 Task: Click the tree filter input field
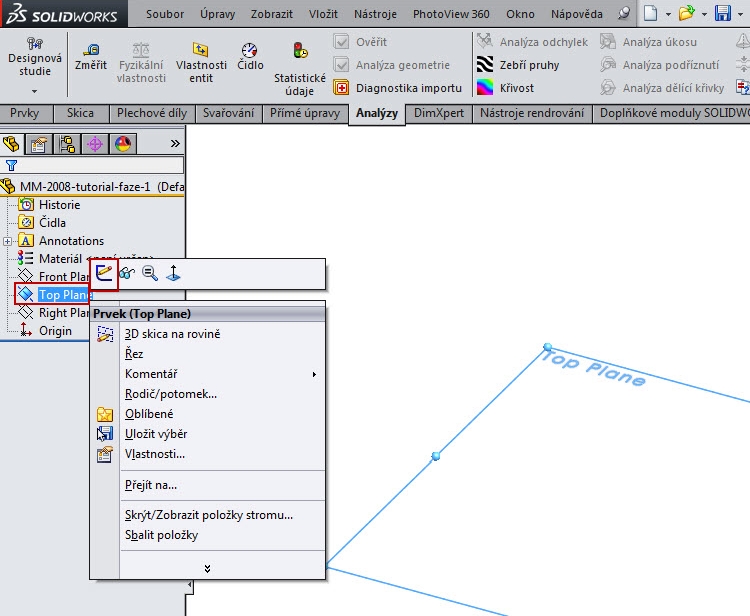click(93, 165)
